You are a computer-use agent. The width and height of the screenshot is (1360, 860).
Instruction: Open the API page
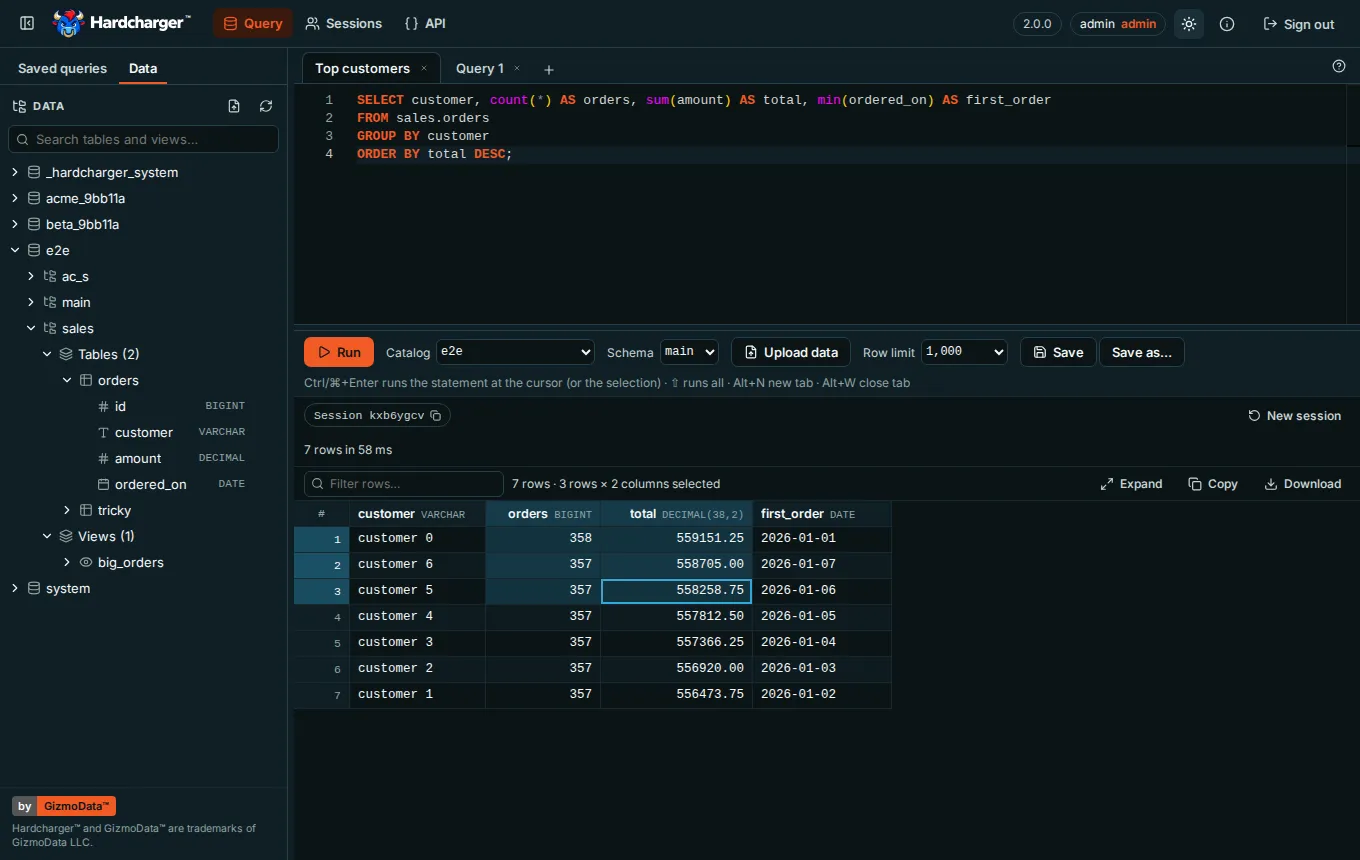(x=425, y=24)
